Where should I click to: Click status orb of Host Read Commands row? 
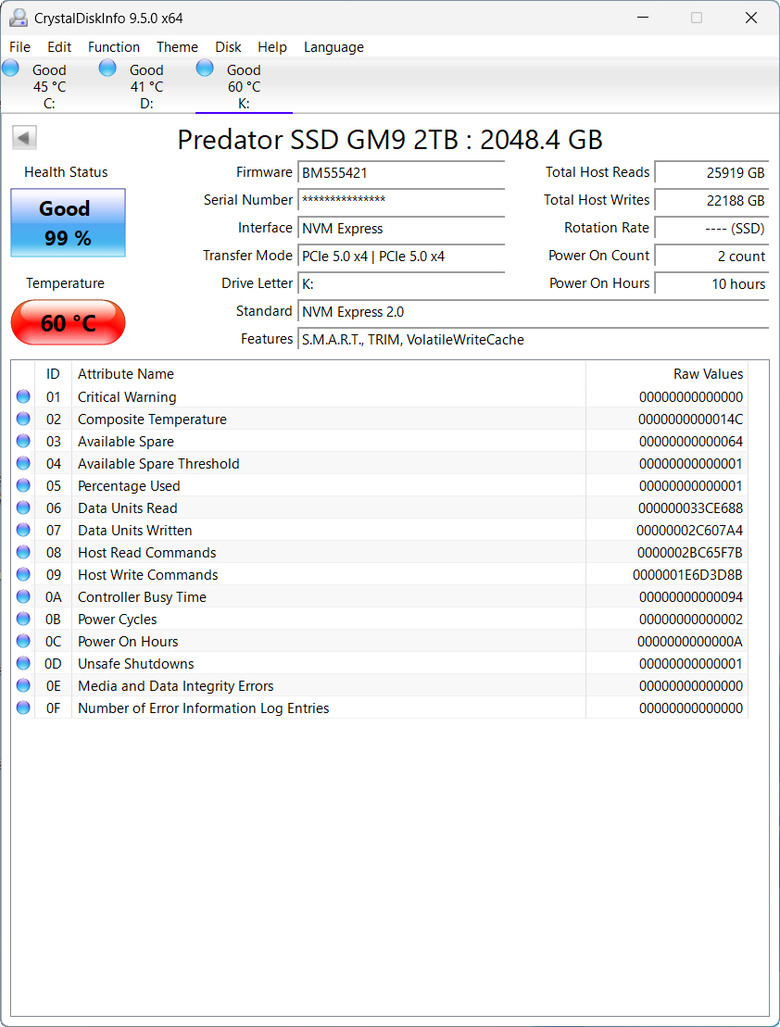click(23, 552)
